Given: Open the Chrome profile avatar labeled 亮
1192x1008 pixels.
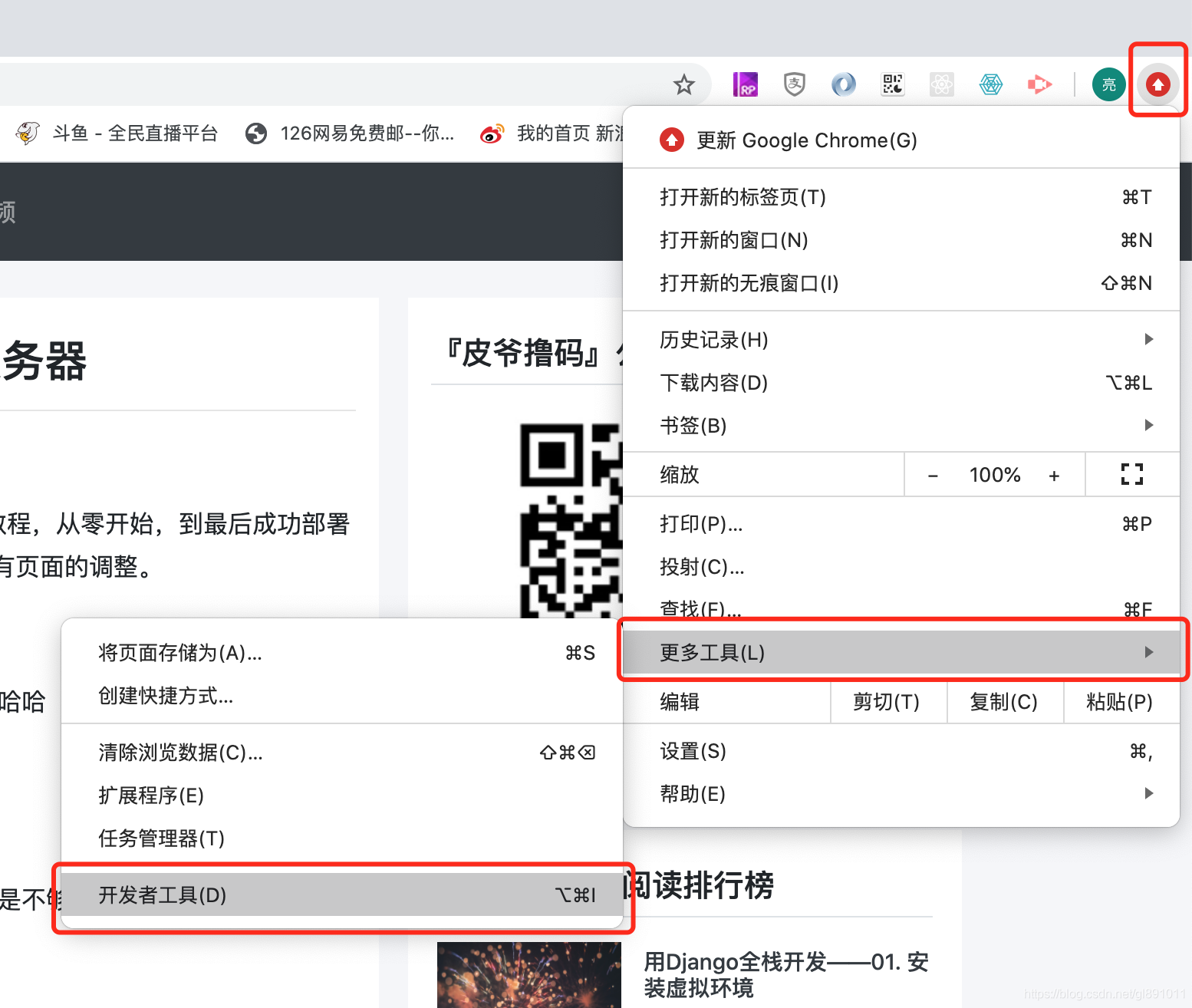Looking at the screenshot, I should (x=1108, y=84).
